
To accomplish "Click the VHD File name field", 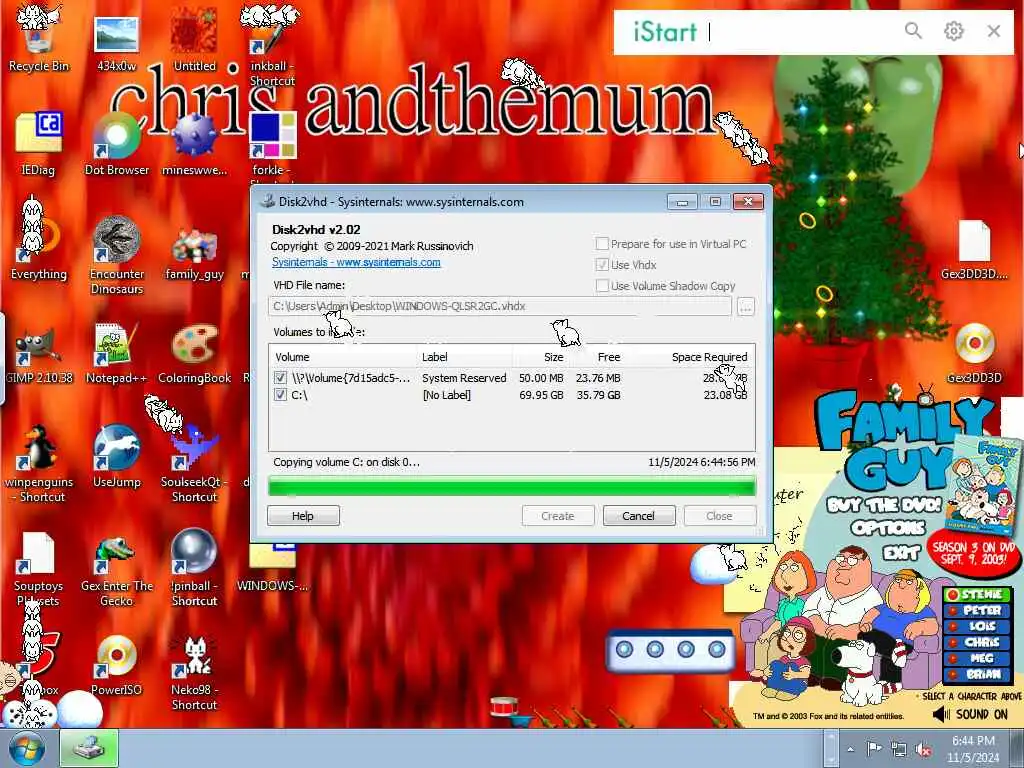I will coord(500,306).
